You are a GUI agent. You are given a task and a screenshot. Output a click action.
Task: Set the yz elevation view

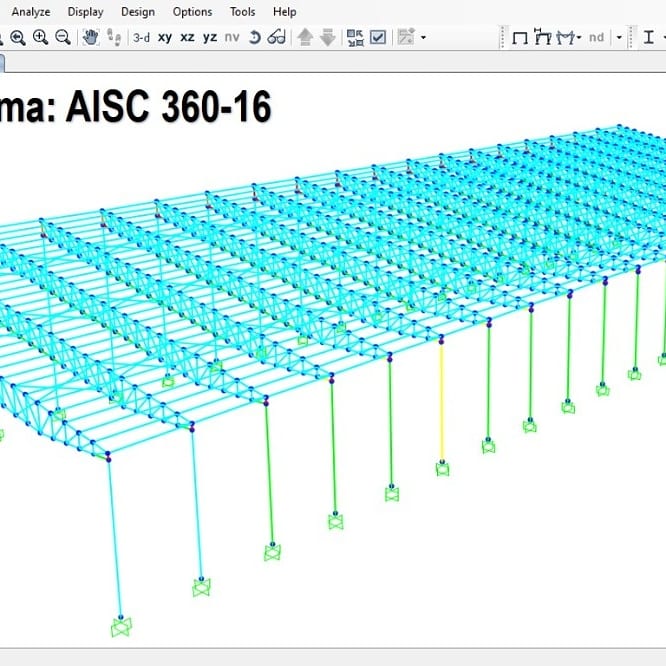(x=210, y=38)
